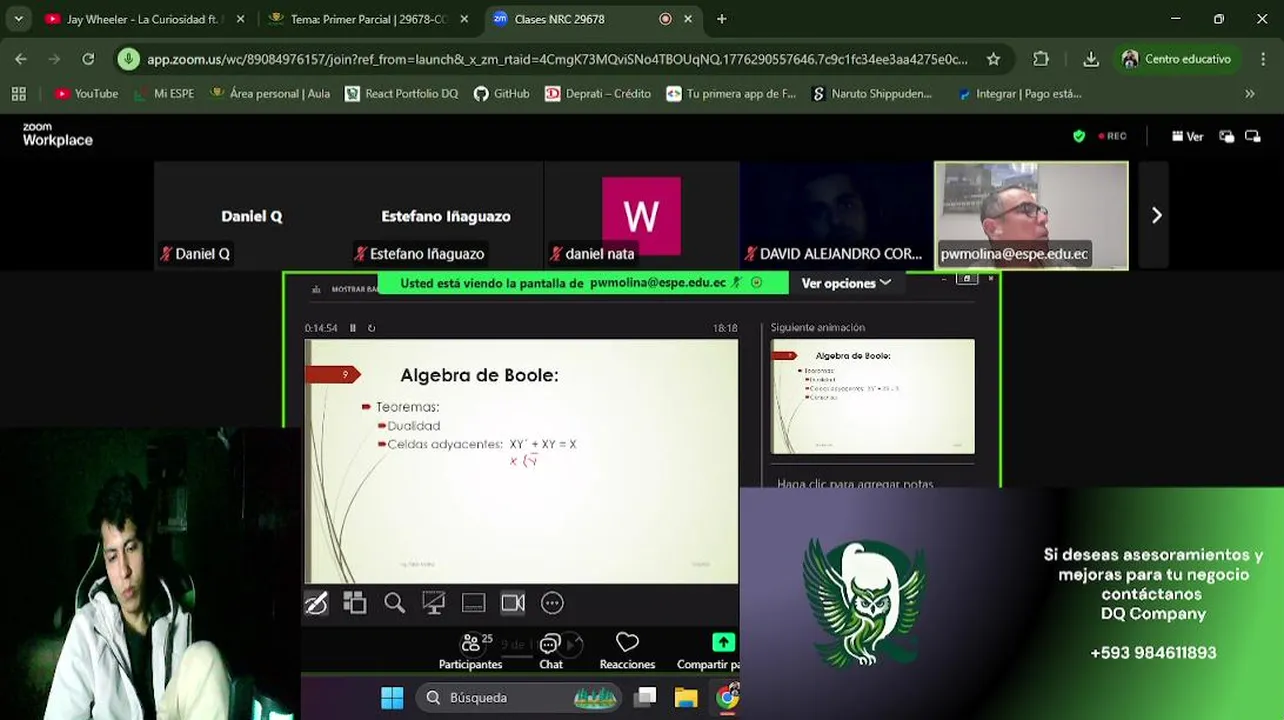Select the pen annotation tool in slideshow
Viewport: 1284px width, 720px height.
click(316, 603)
